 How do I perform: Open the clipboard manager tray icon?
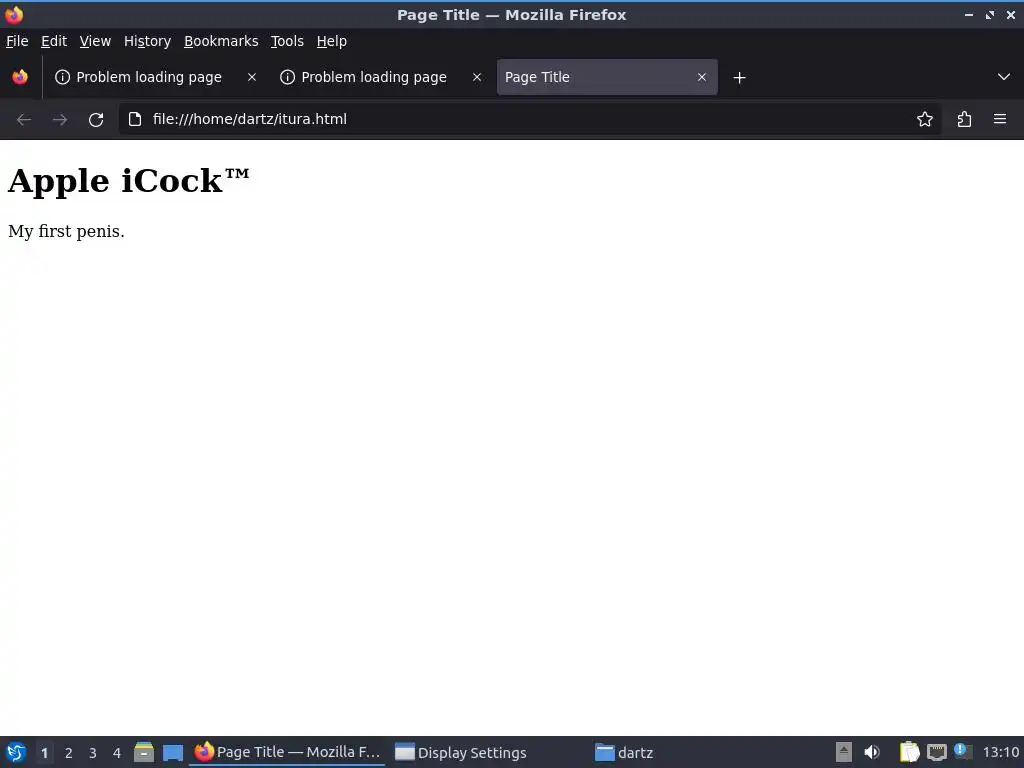pyautogui.click(x=909, y=752)
